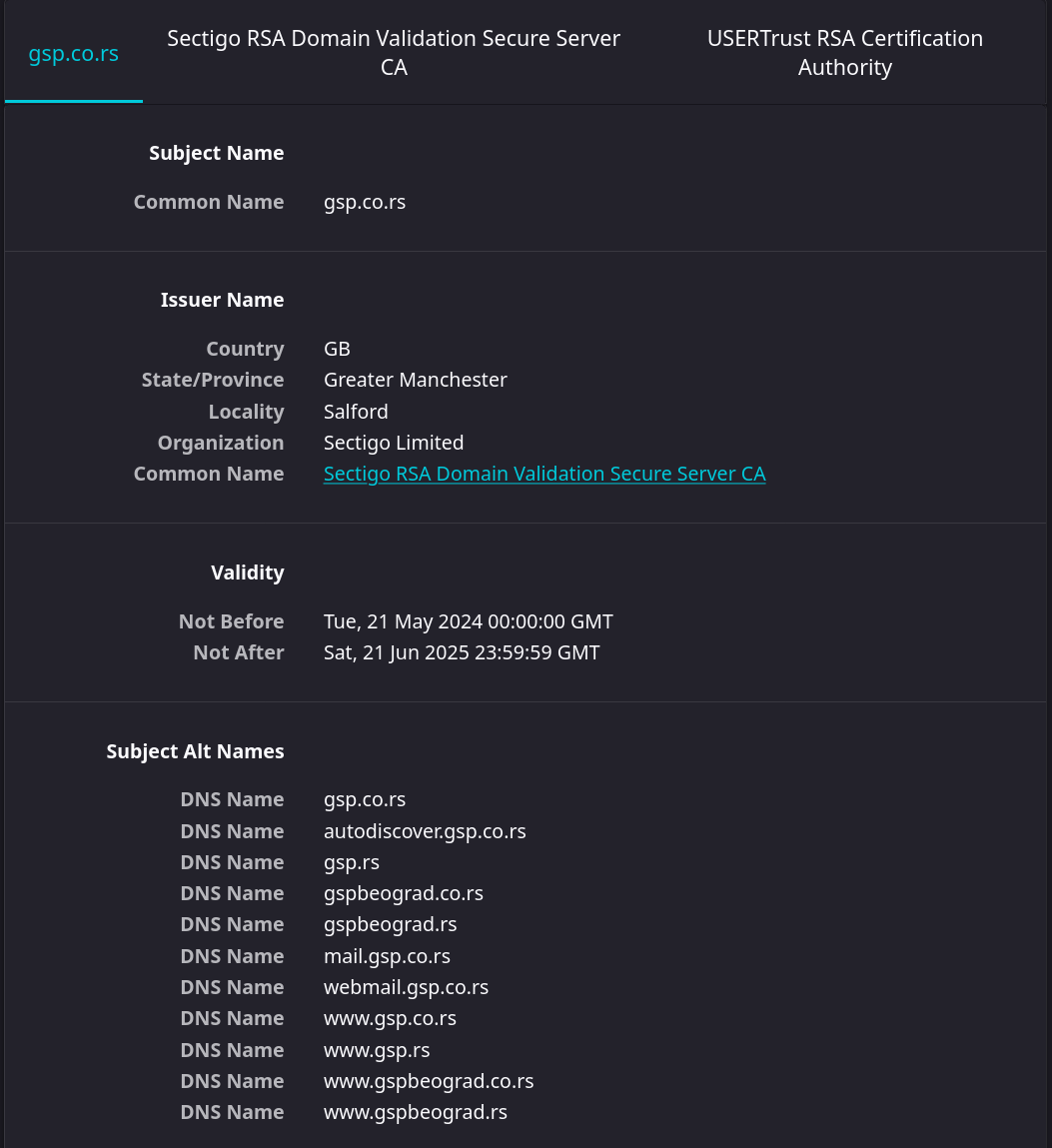Viewport: 1052px width, 1148px height.
Task: Select the www.gsp.co.rs DNS name
Action: (x=391, y=1018)
